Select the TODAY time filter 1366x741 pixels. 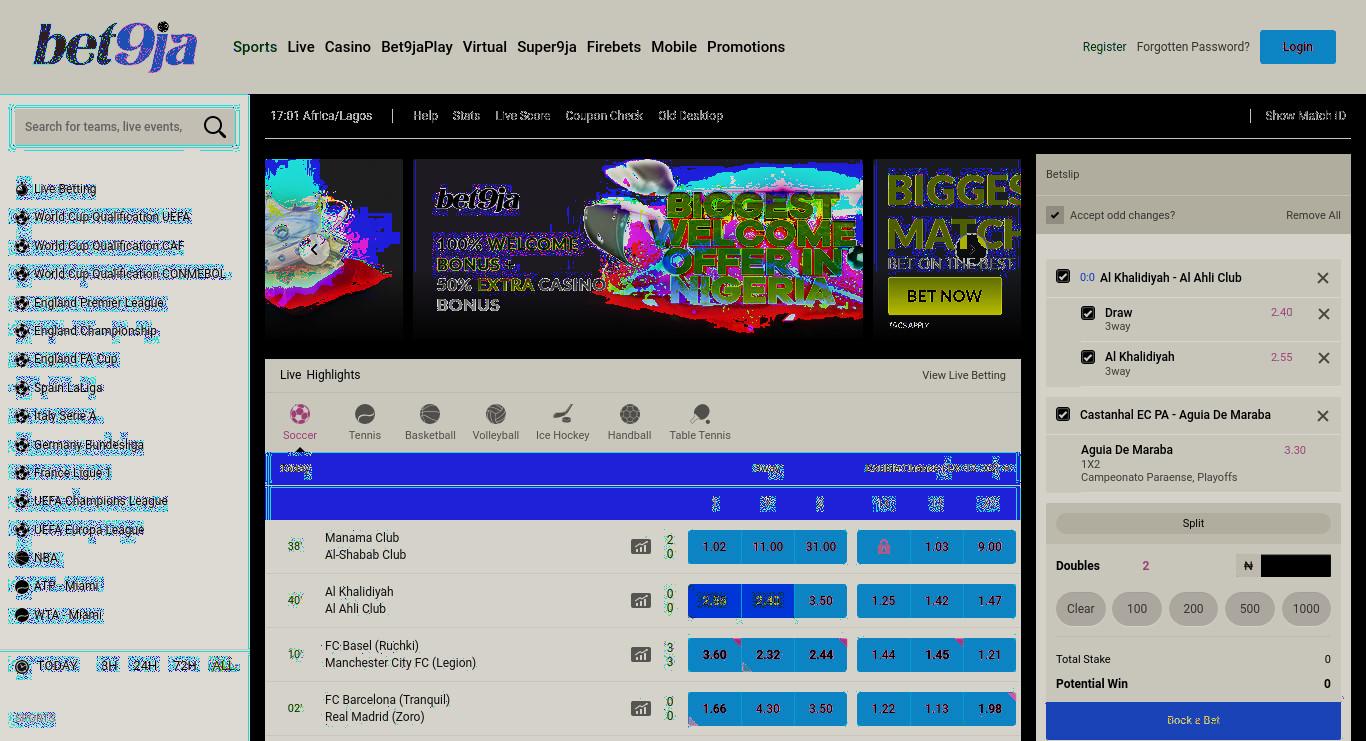pyautogui.click(x=57, y=665)
